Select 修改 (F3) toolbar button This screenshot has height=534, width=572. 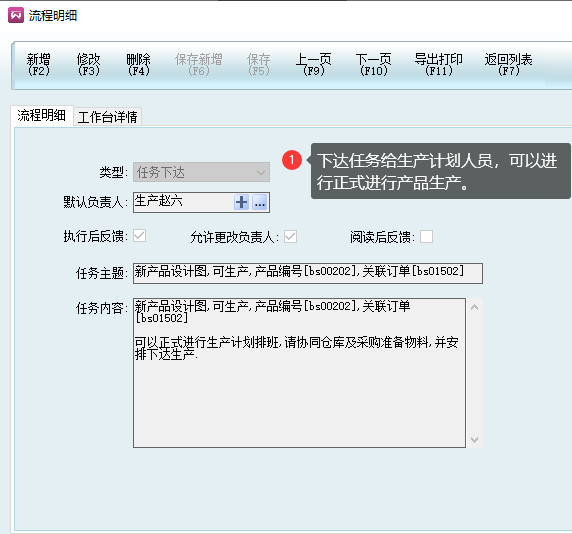[x=89, y=65]
